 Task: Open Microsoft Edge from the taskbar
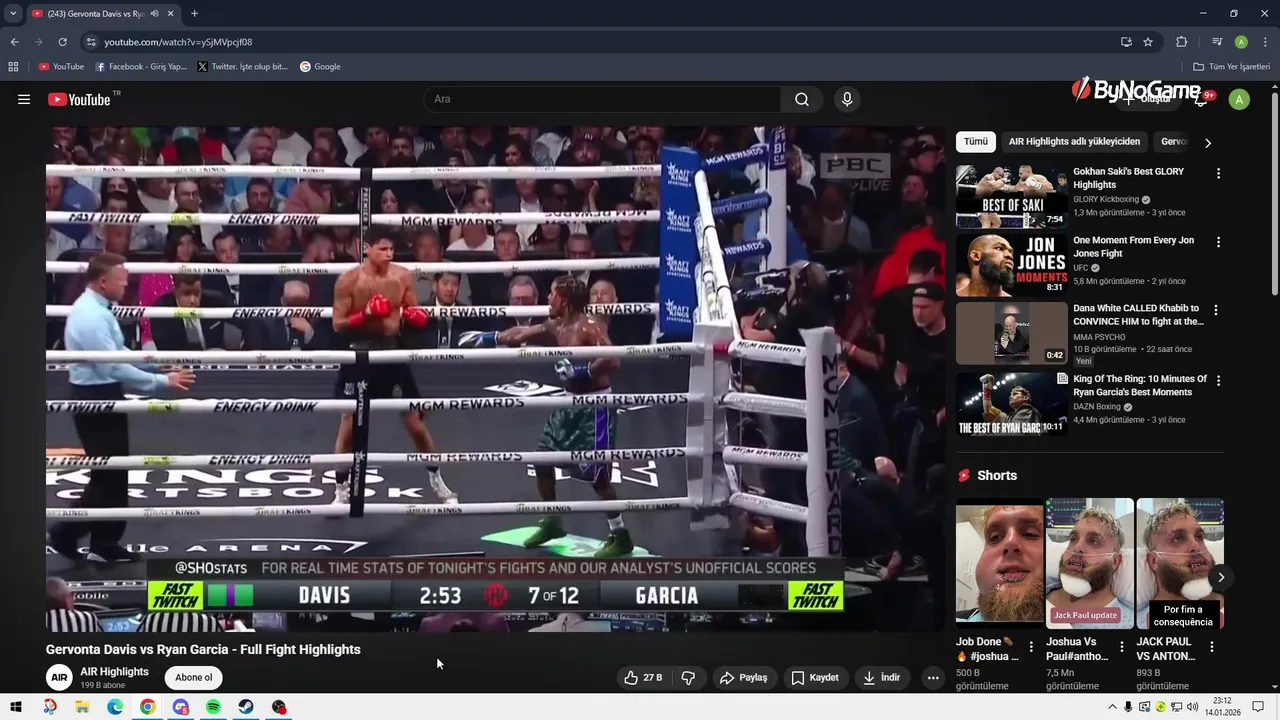[115, 707]
